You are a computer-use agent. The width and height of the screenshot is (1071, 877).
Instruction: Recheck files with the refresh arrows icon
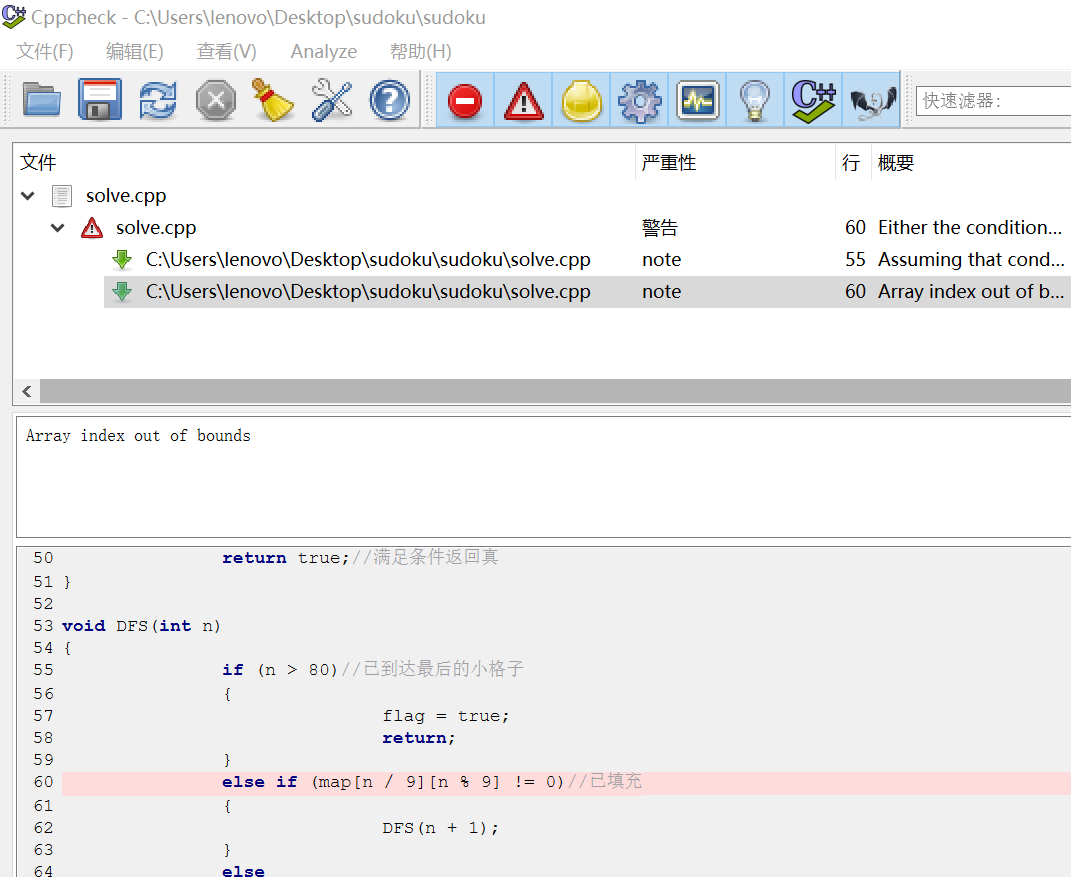pos(158,100)
